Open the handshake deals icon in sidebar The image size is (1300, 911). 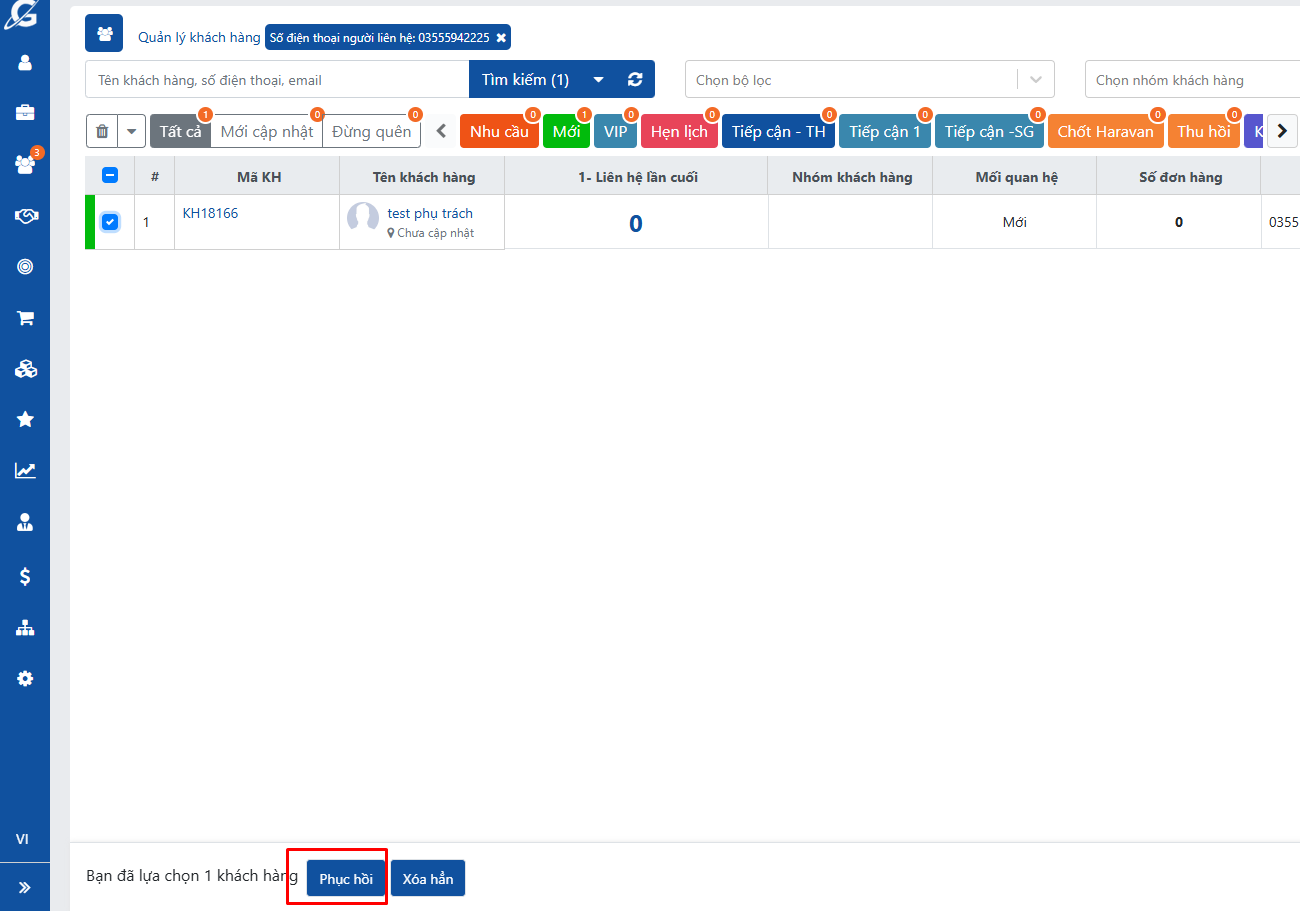tap(25, 216)
